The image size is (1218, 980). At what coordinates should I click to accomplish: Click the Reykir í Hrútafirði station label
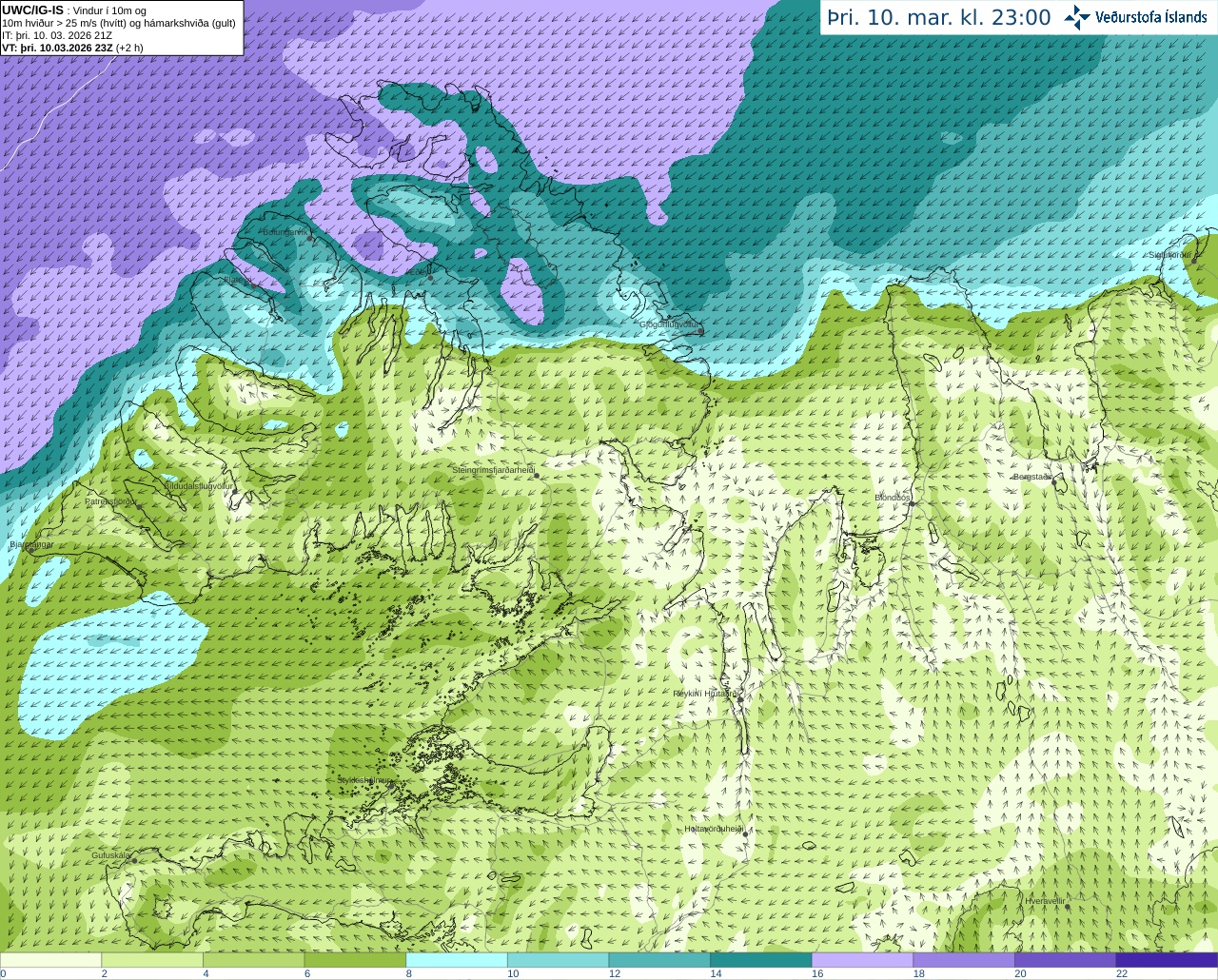click(705, 694)
